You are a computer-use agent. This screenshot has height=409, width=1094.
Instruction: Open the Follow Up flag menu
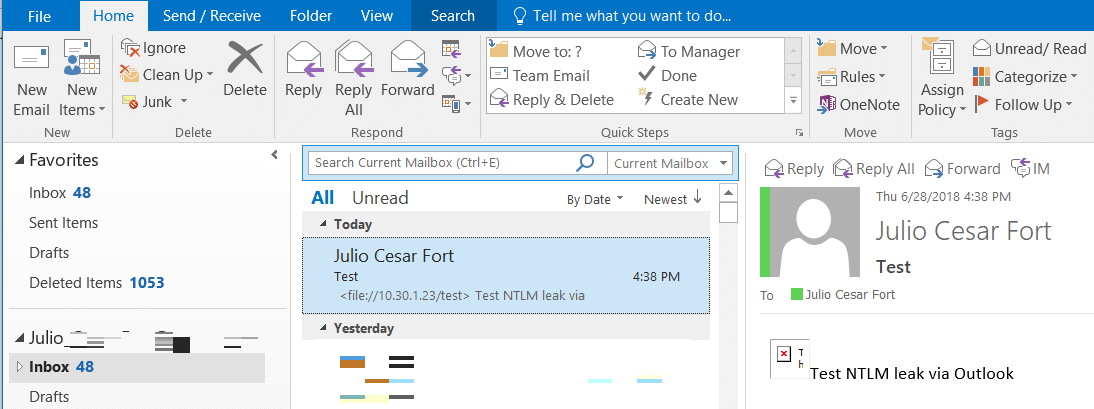point(1022,105)
